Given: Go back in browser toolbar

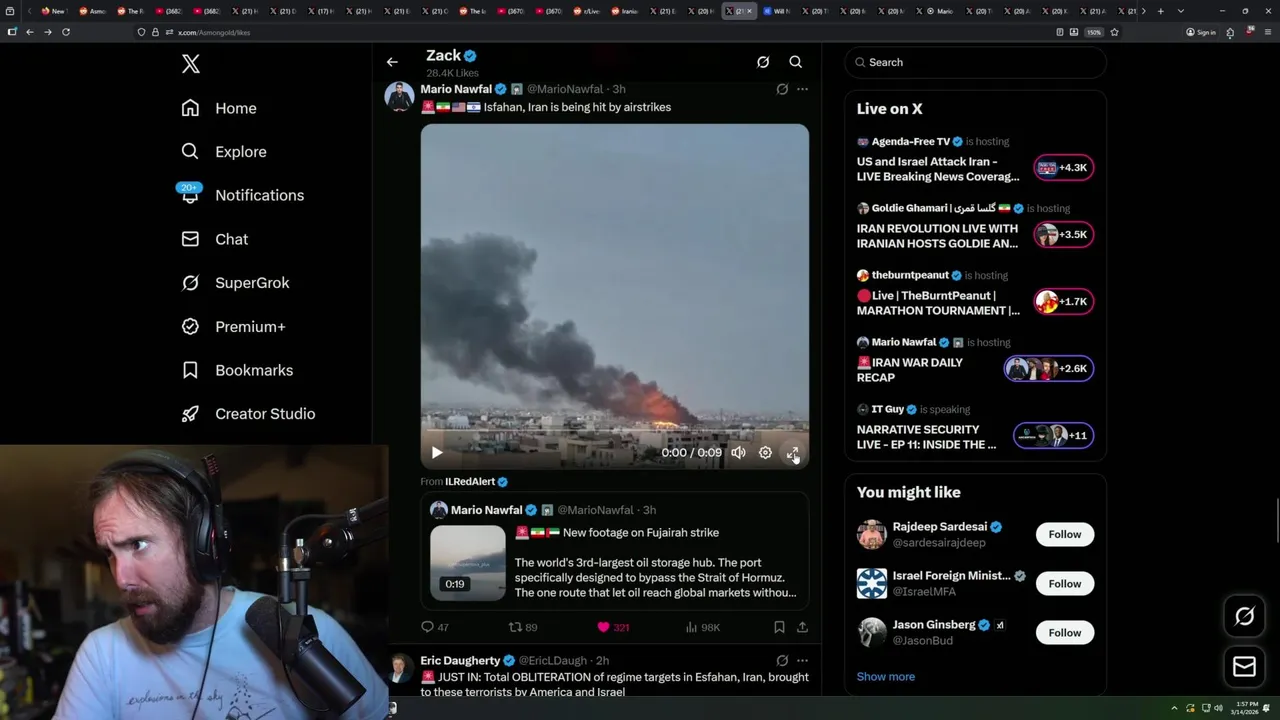Looking at the screenshot, I should click(30, 32).
